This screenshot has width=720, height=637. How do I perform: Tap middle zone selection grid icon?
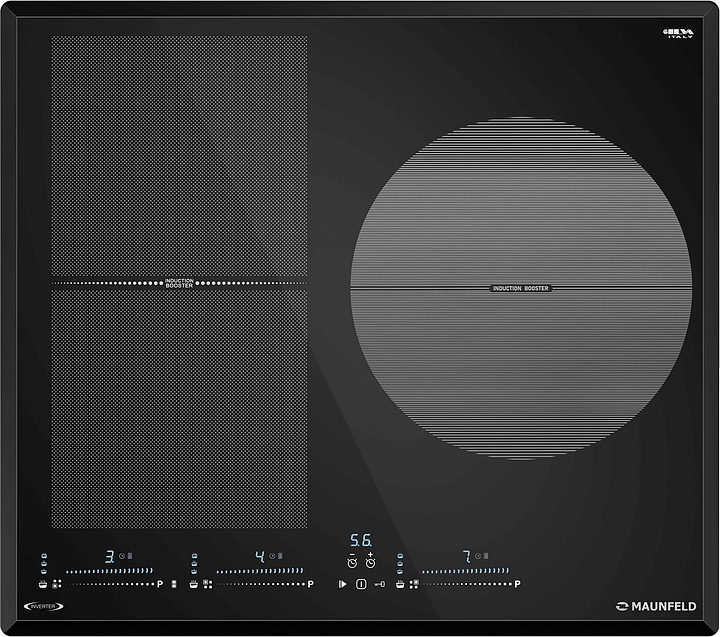[x=208, y=583]
